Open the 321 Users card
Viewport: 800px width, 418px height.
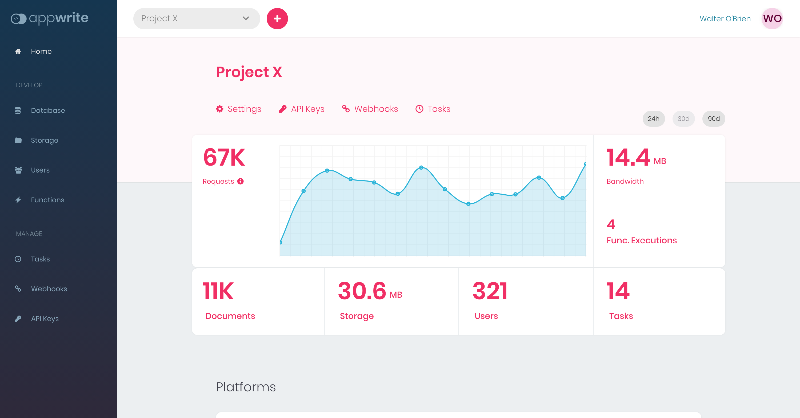[526, 302]
